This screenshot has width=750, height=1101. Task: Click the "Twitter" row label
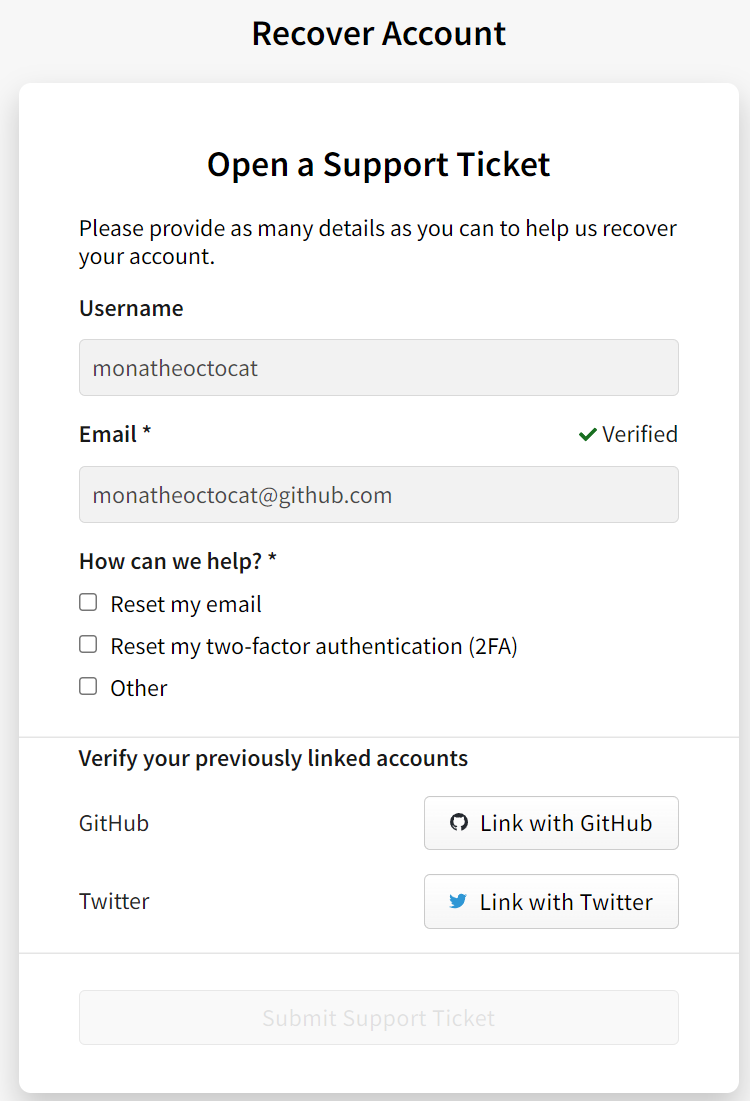[114, 901]
